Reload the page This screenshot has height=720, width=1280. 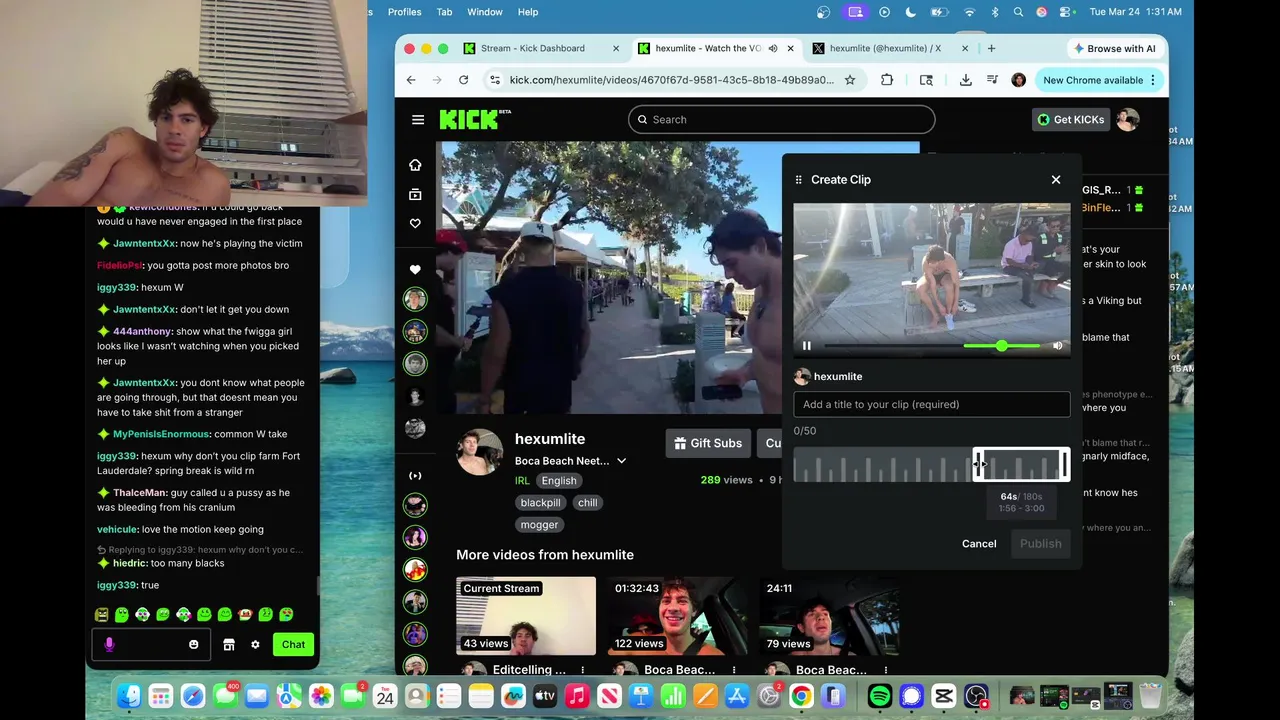pos(463,80)
